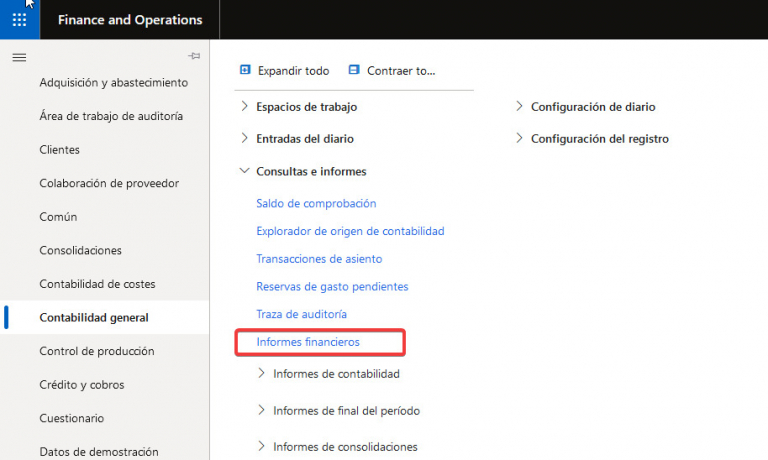768x460 pixels.
Task: Collapse Consultas e informes section
Action: click(245, 171)
